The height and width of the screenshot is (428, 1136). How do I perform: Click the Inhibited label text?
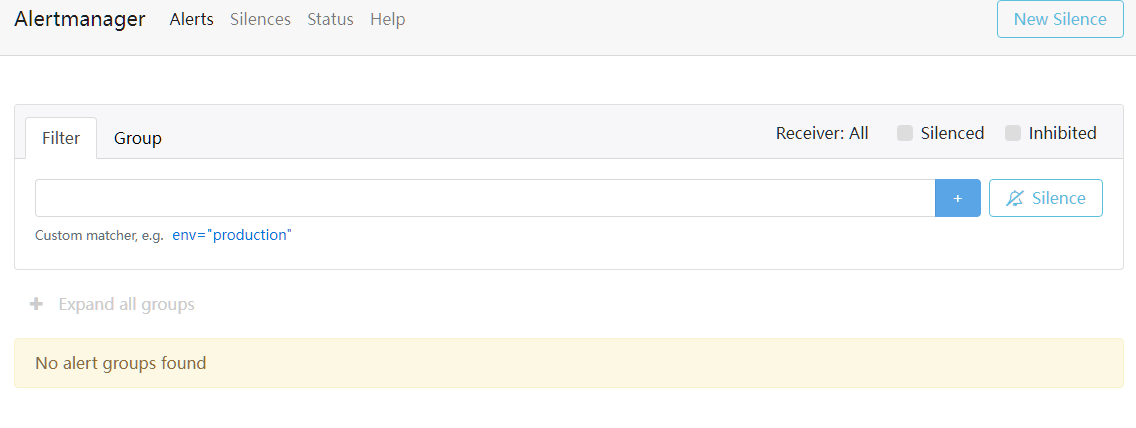coord(1062,133)
